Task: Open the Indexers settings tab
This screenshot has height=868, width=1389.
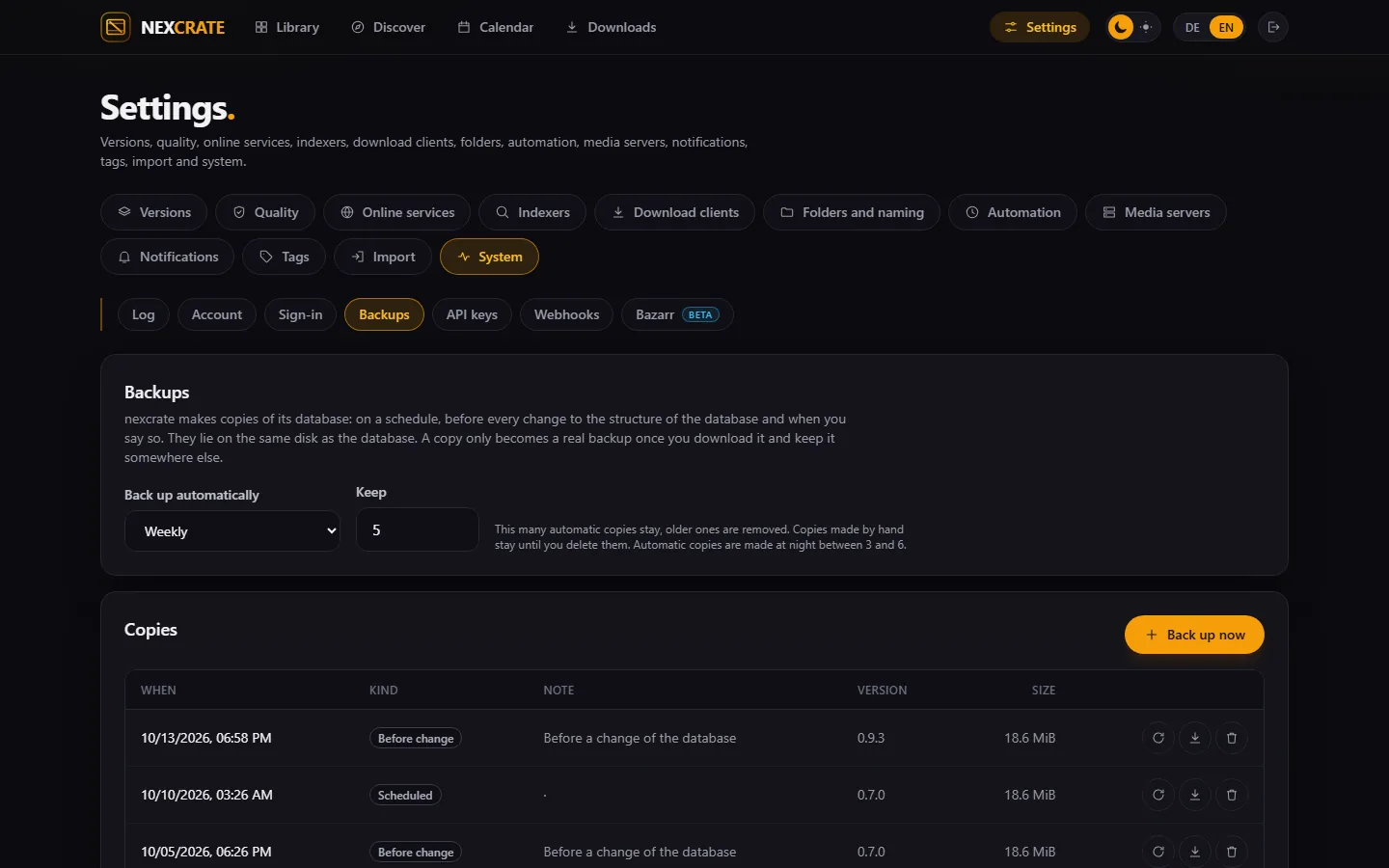Action: [532, 212]
